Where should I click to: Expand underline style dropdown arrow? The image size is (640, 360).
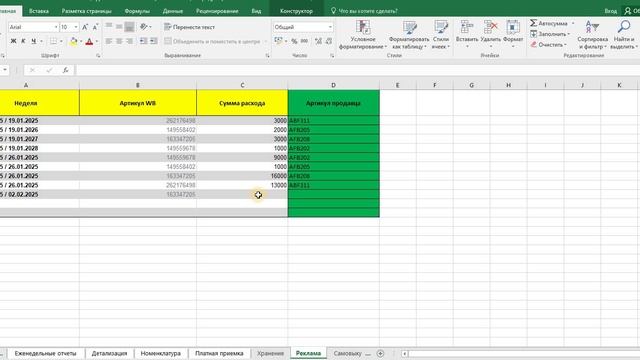41,41
